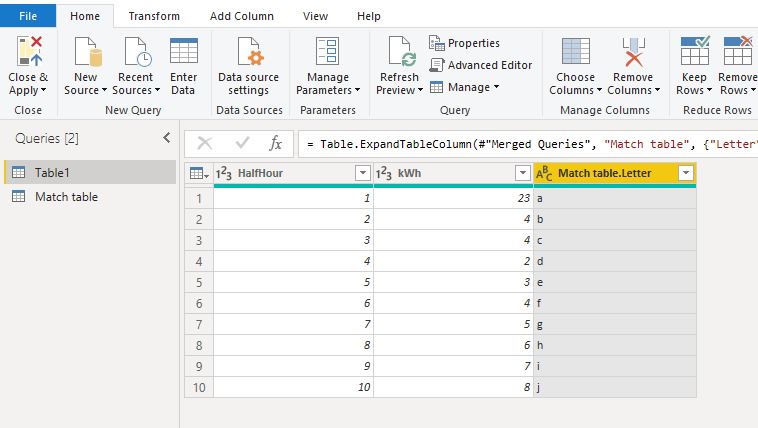Image resolution: width=758 pixels, height=428 pixels.
Task: Select row number 8
Action: (x=199, y=345)
